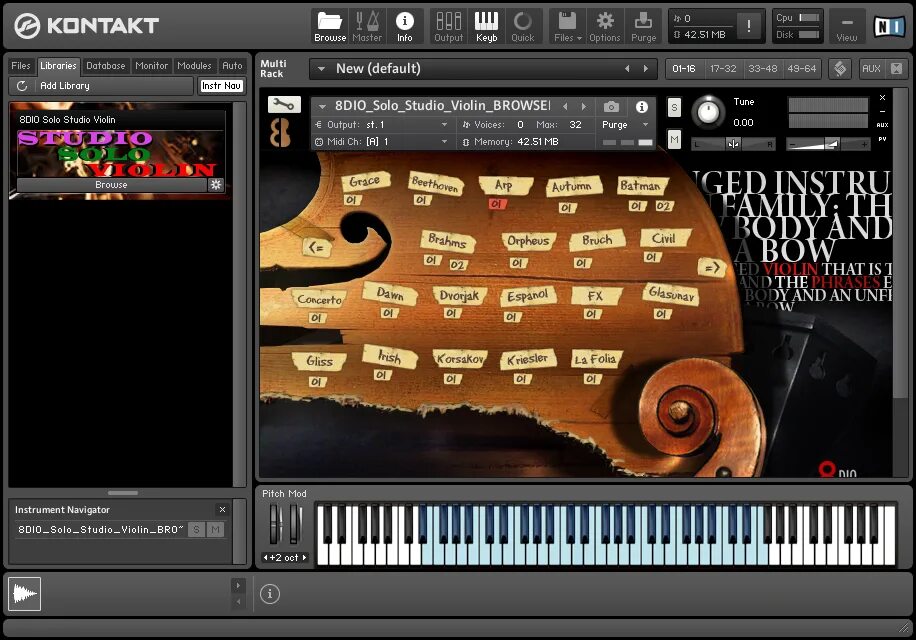Toggle the Instr Nav button
The width and height of the screenshot is (916, 640).
221,86
